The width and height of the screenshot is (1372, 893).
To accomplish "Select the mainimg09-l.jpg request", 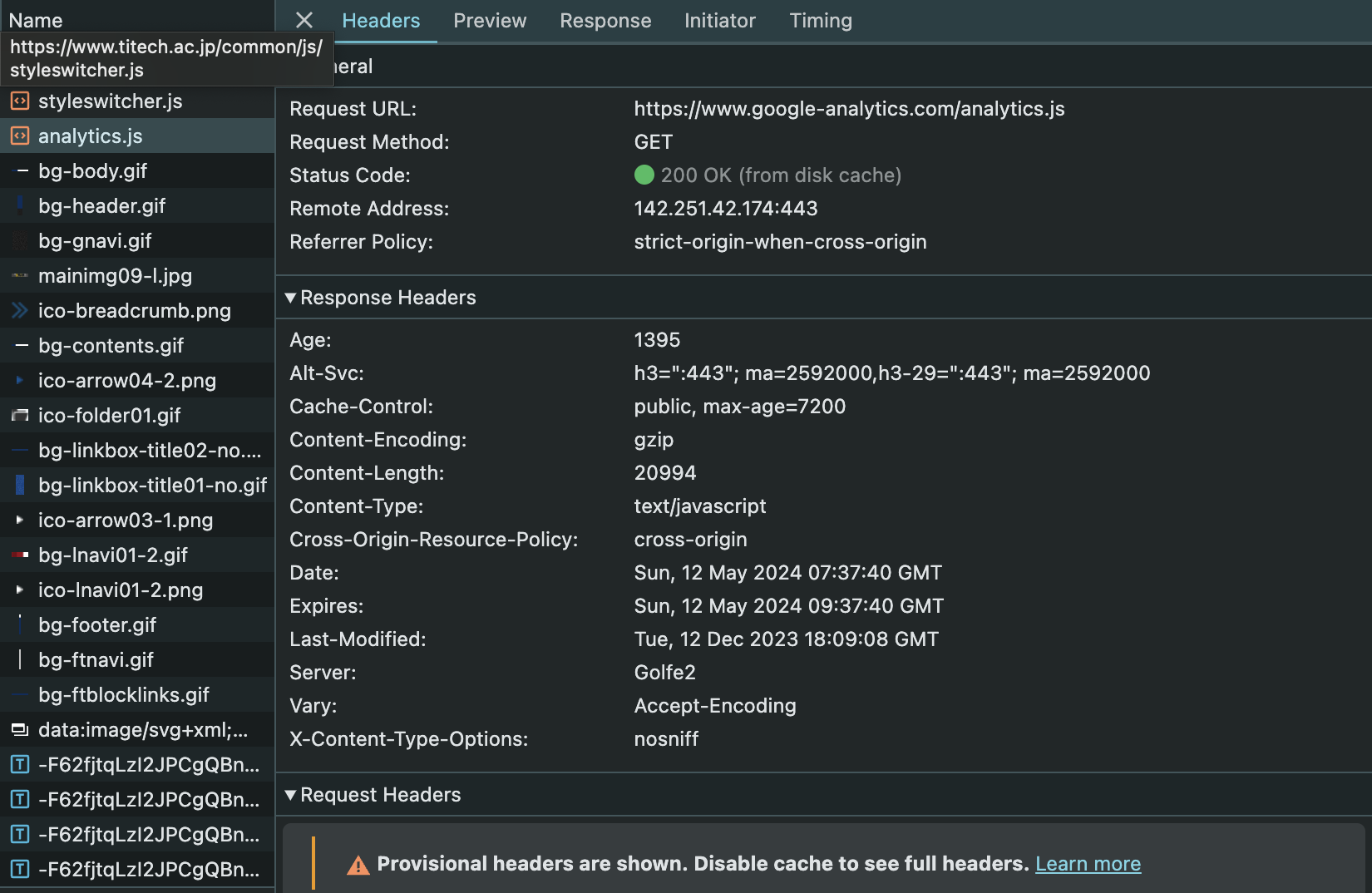I will (137, 276).
